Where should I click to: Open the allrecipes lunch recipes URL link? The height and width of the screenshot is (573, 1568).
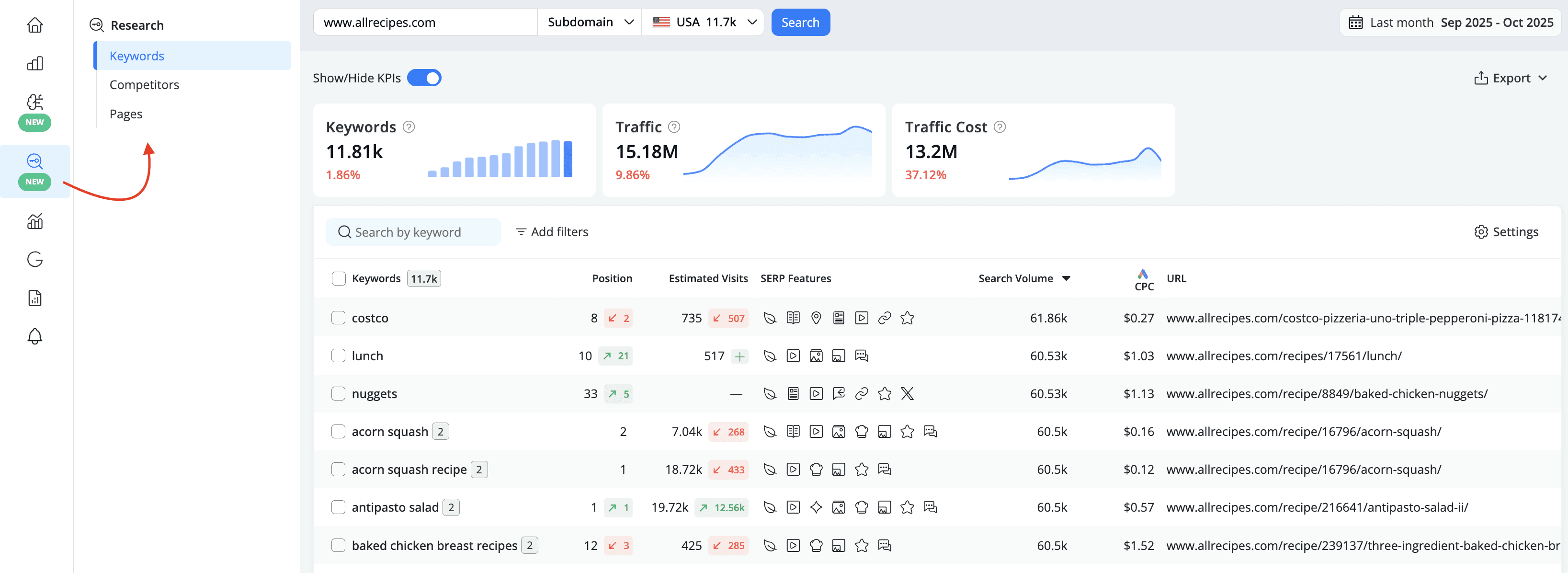pyautogui.click(x=1284, y=355)
